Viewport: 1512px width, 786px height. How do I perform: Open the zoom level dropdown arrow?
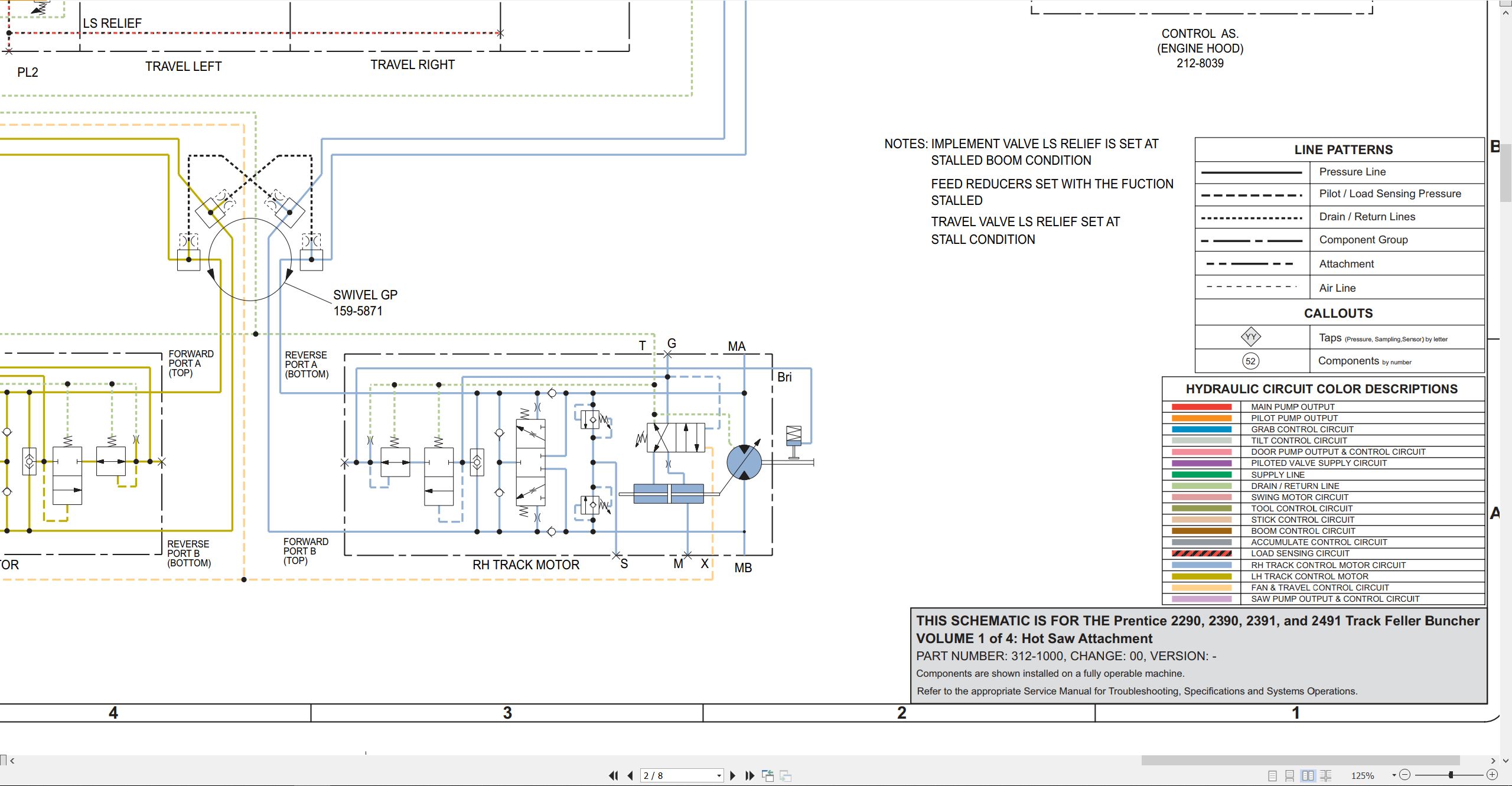1394,775
